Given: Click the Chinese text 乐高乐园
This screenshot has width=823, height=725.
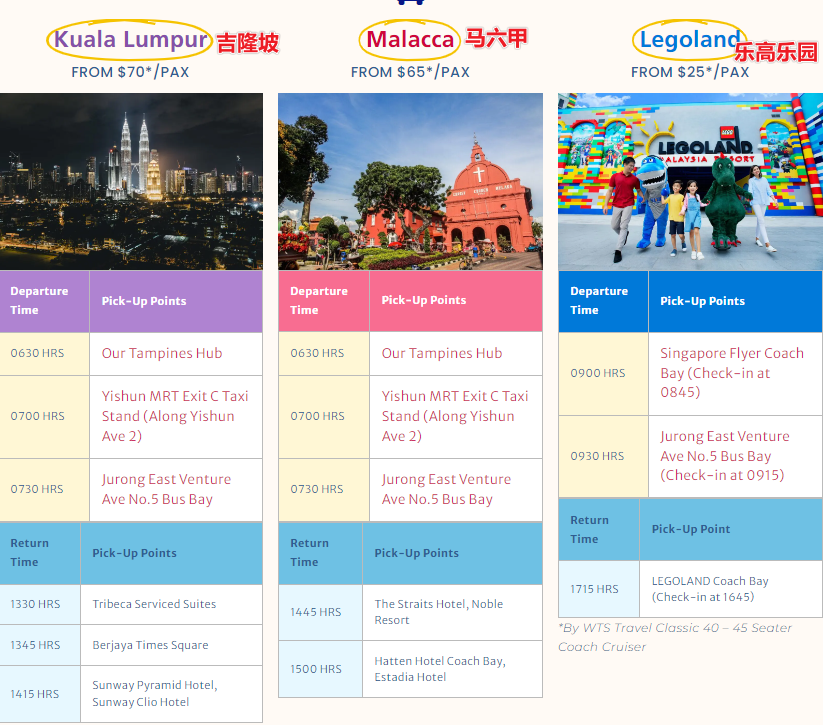Looking at the screenshot, I should pos(776,52).
